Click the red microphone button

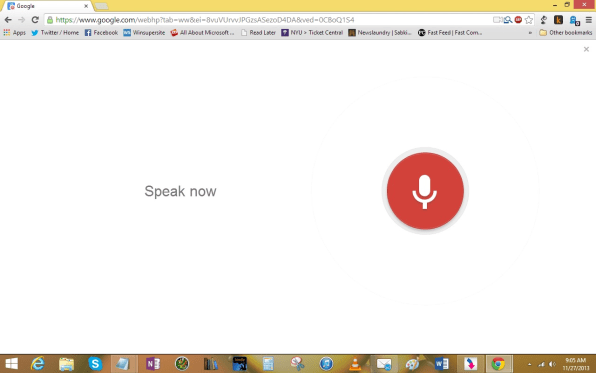425,191
